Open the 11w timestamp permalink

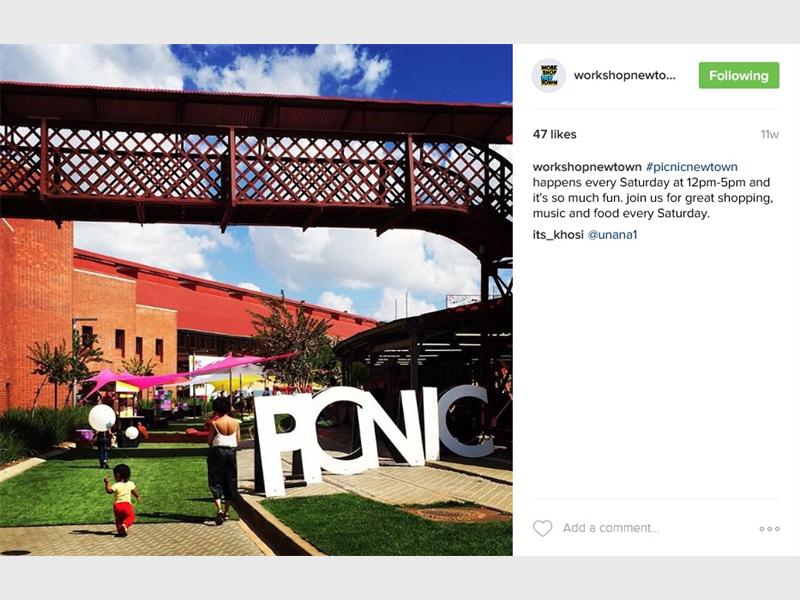769,134
